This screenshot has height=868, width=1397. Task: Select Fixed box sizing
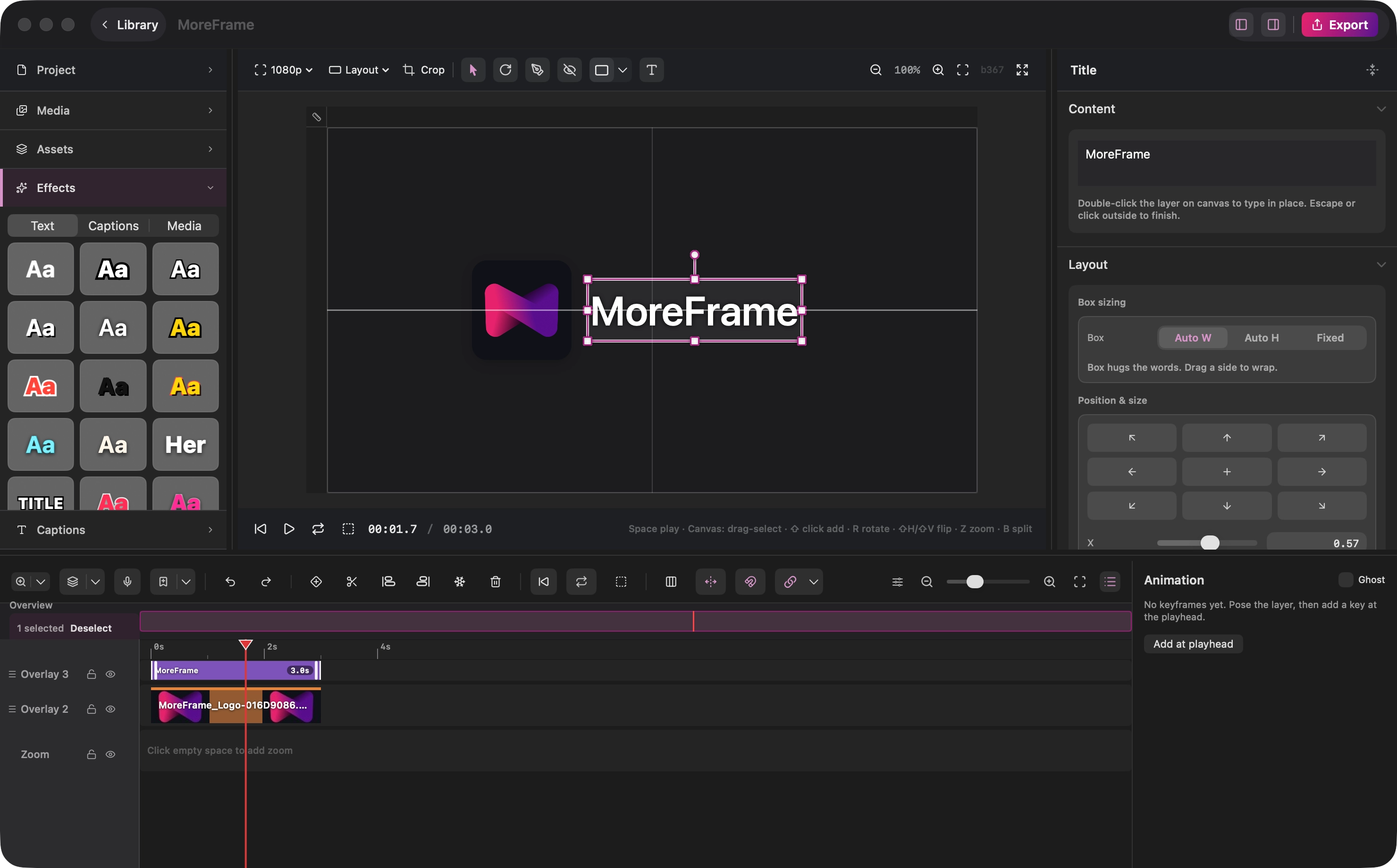(1330, 338)
